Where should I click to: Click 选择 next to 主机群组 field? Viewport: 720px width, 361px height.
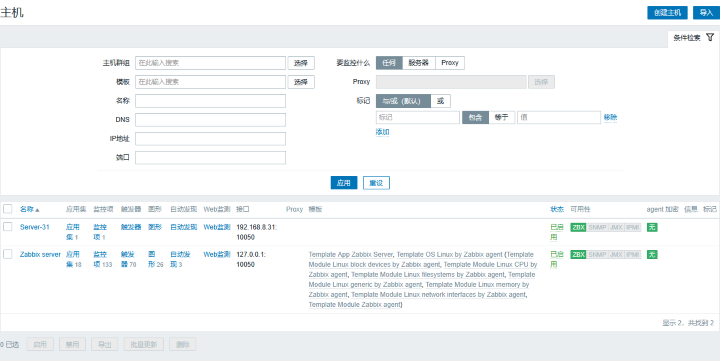(301, 63)
